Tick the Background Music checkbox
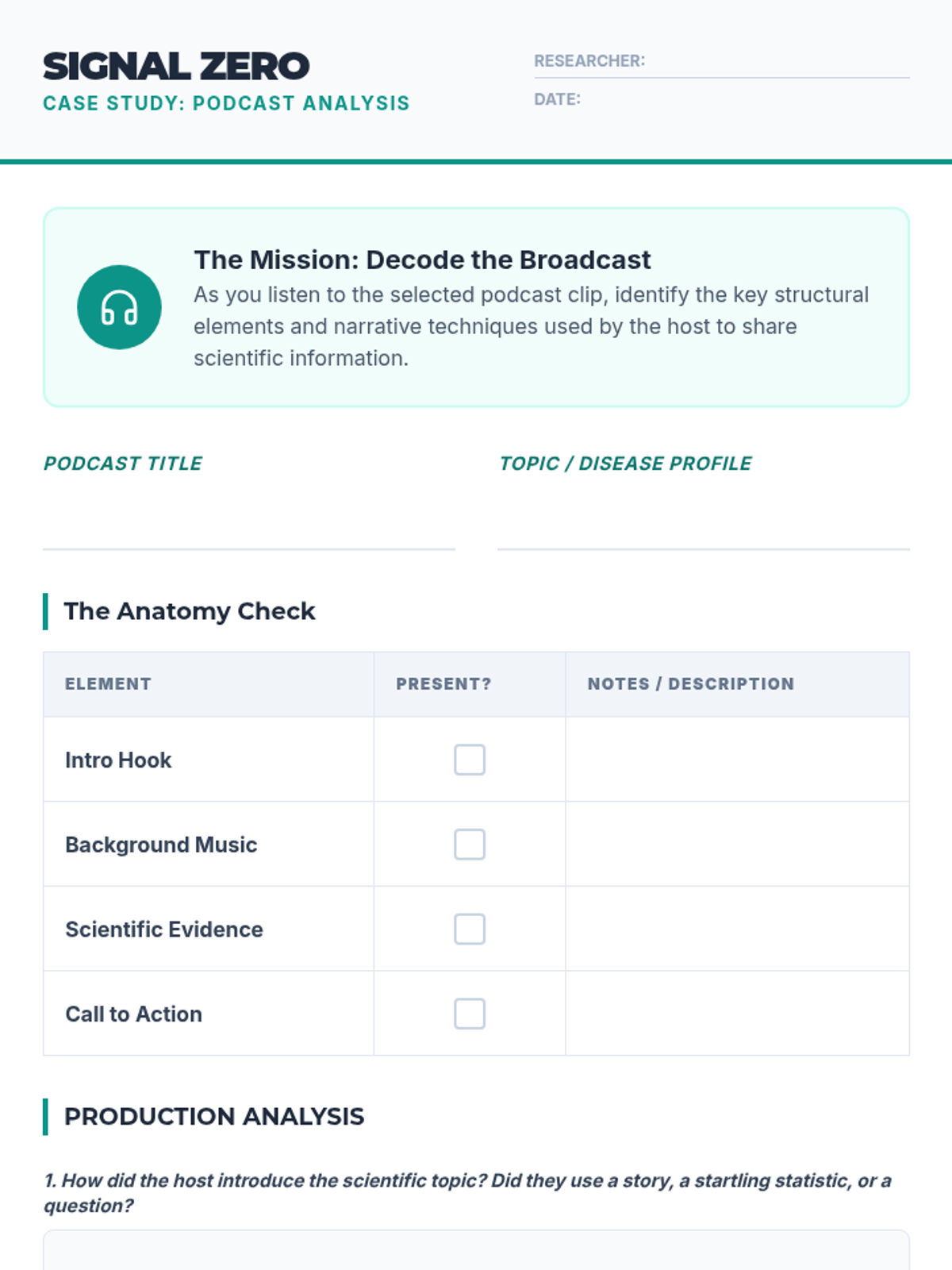Screen dimensions: 952x1270 470,845
